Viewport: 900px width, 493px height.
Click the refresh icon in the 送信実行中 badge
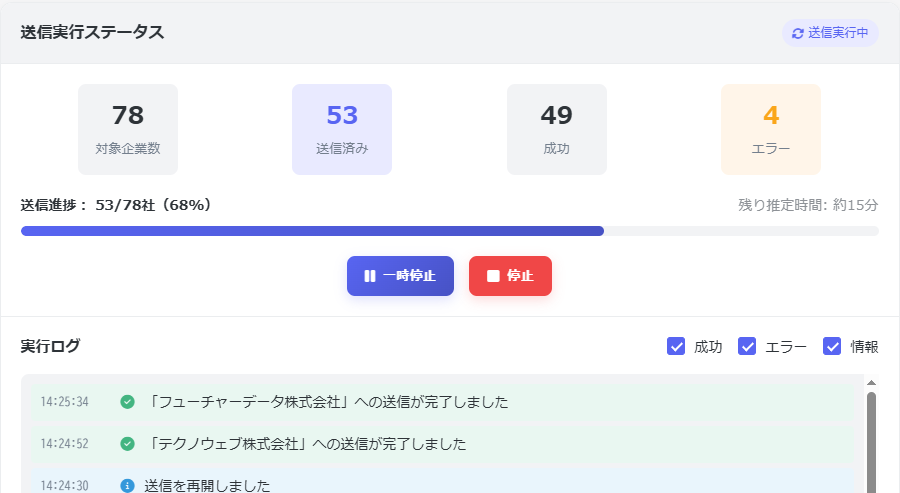[797, 33]
